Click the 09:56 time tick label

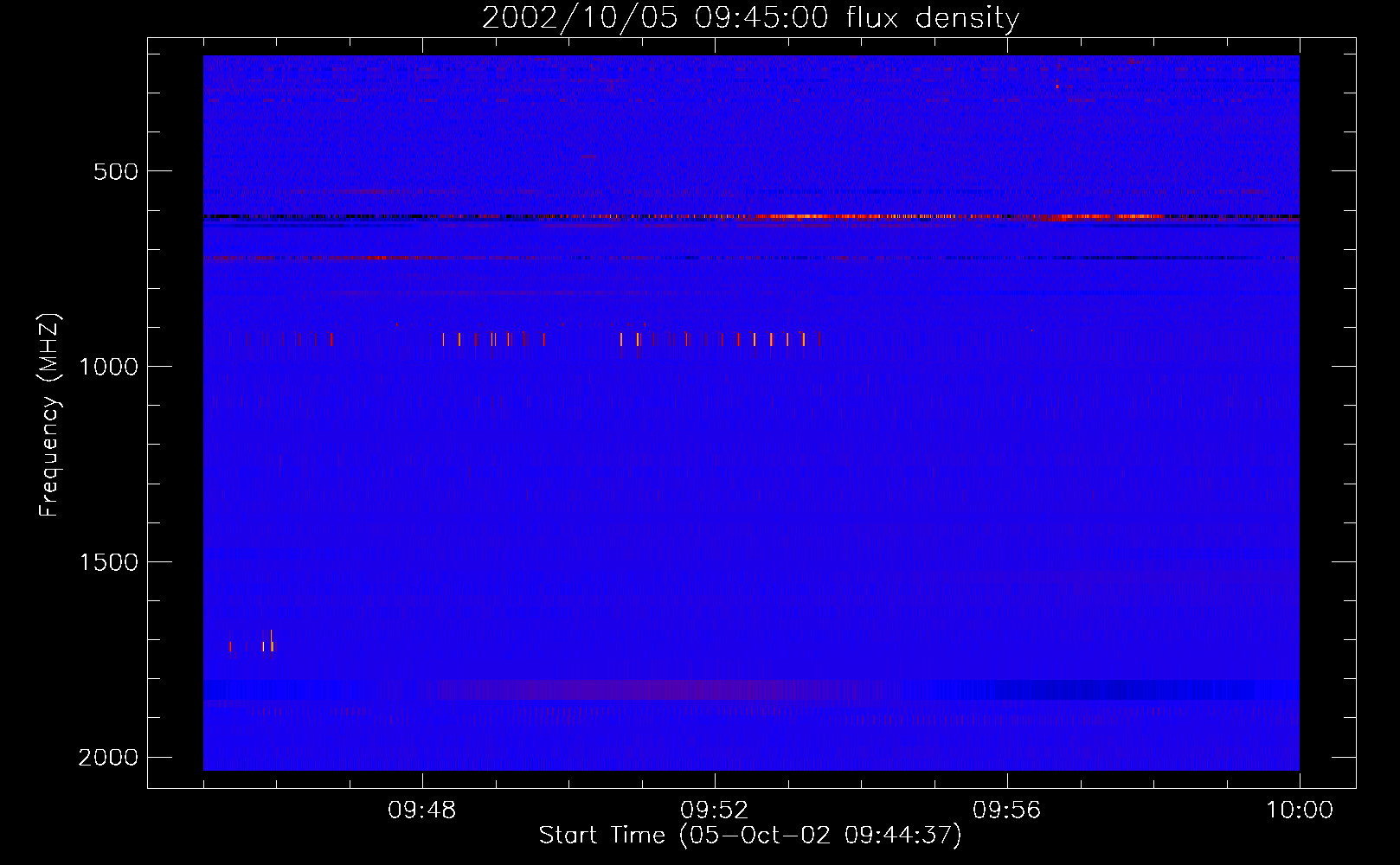[1006, 811]
